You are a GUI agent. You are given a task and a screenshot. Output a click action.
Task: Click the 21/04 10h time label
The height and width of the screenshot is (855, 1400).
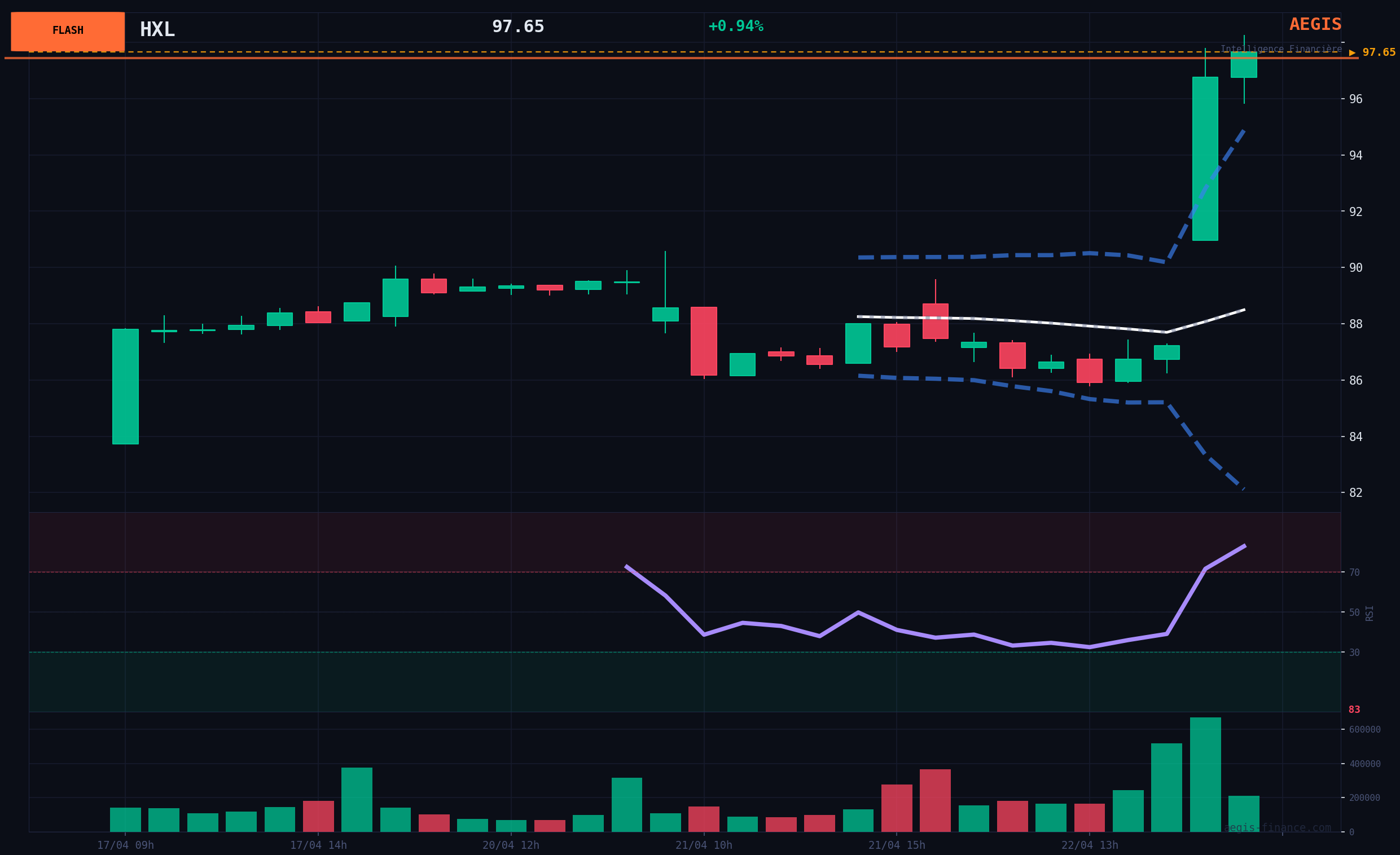click(704, 845)
